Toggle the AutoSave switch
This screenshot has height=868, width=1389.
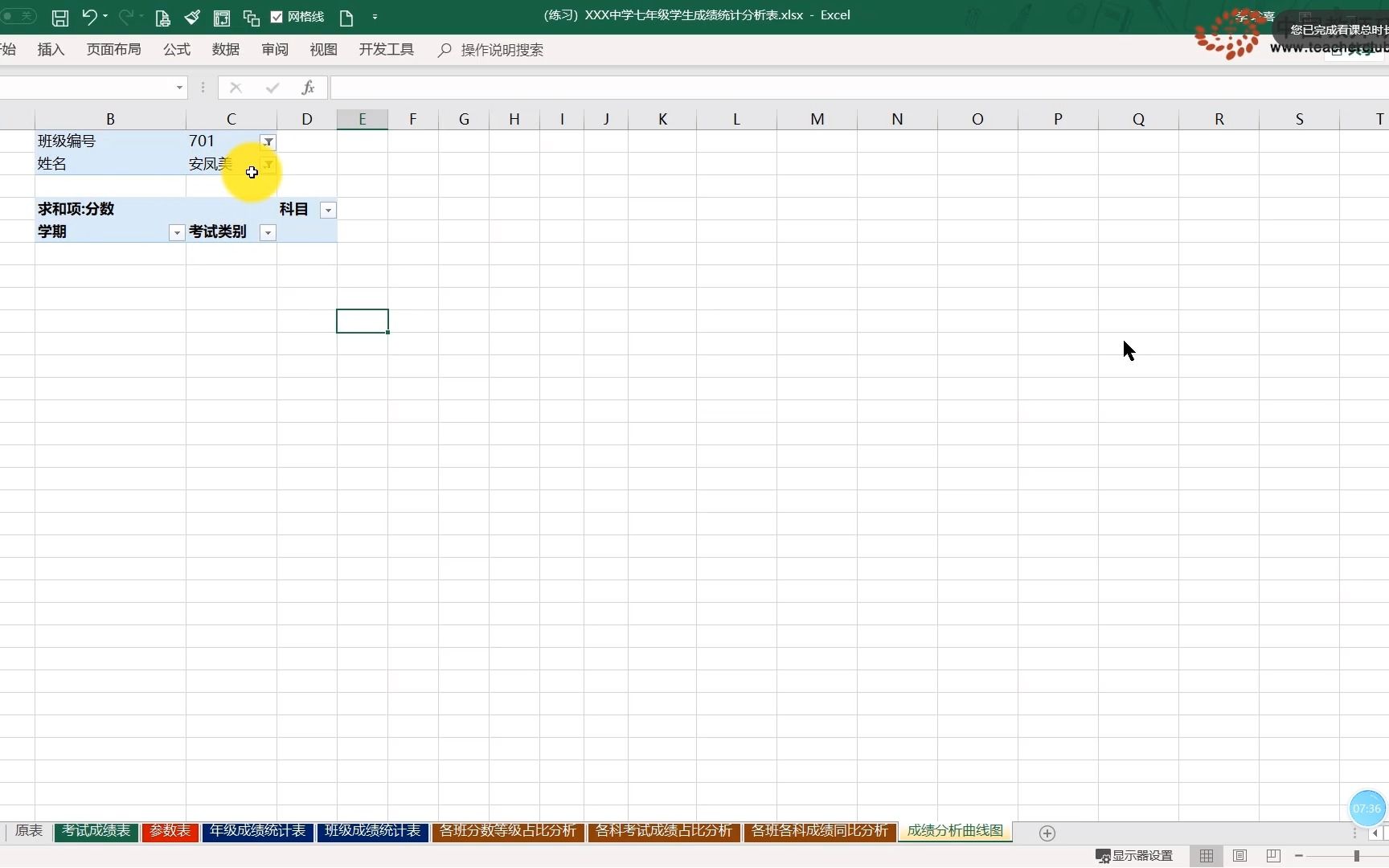pyautogui.click(x=17, y=16)
